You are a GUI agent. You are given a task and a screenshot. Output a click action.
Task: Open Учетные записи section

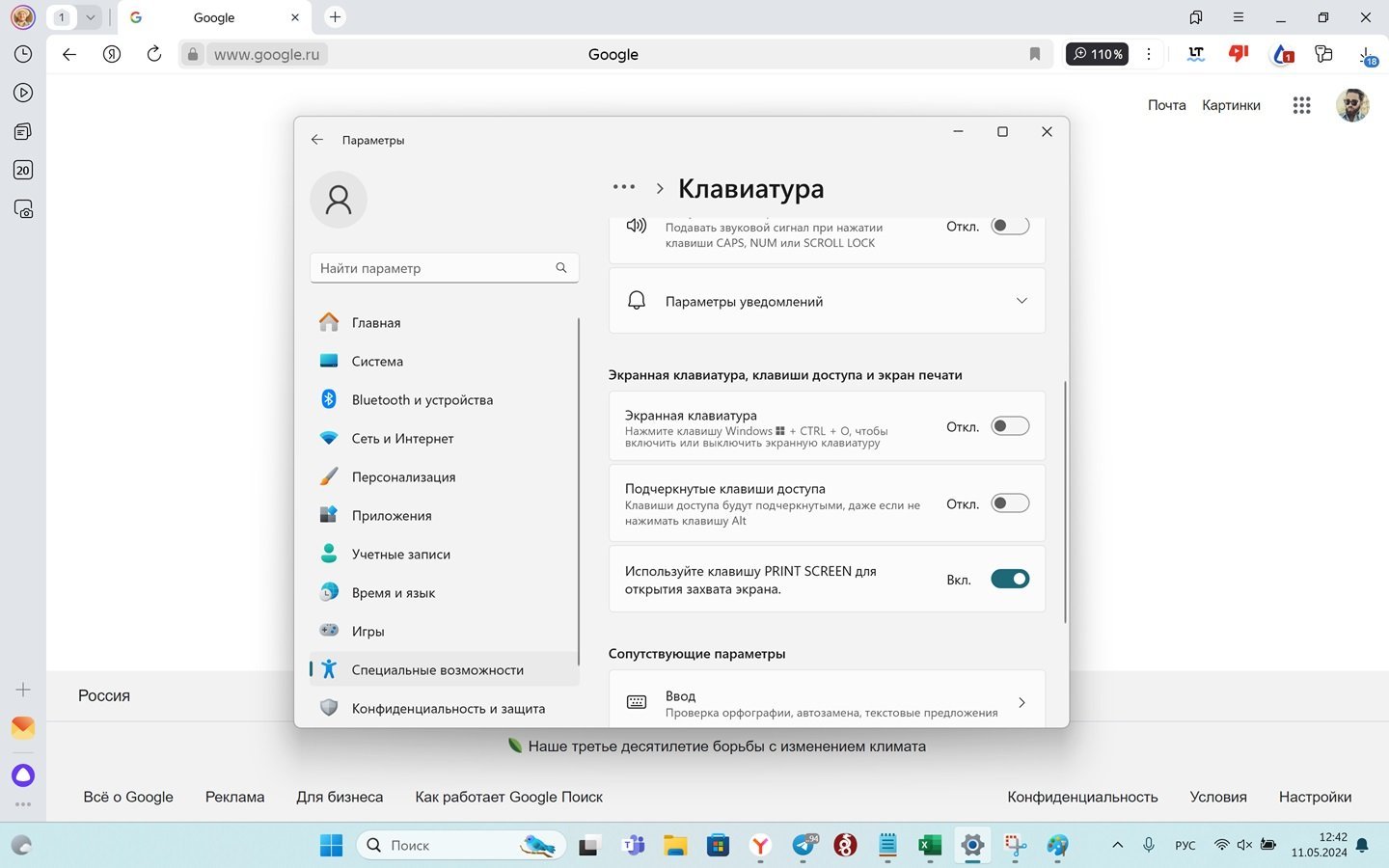[x=444, y=555]
